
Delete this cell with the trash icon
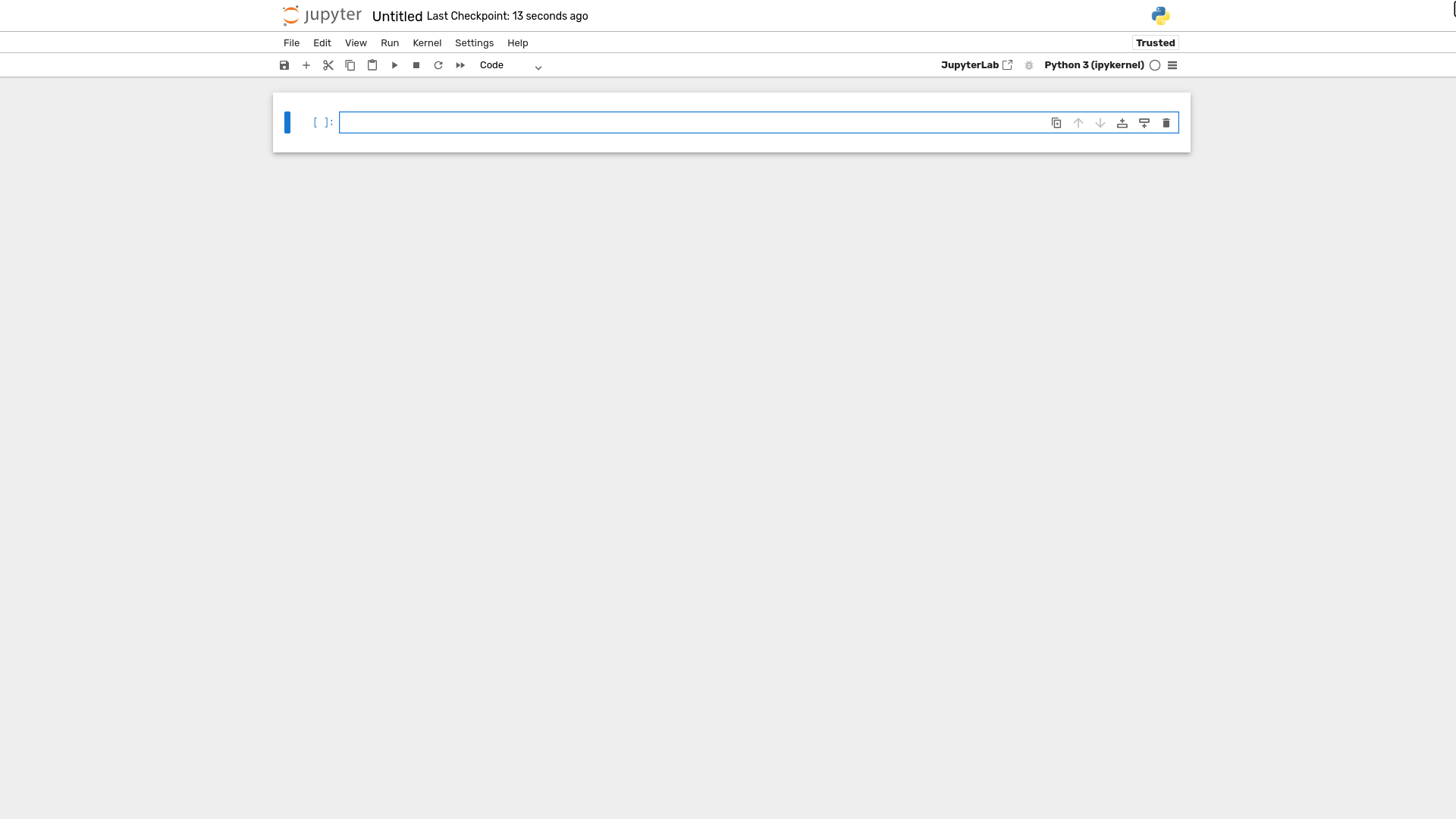pyautogui.click(x=1166, y=123)
